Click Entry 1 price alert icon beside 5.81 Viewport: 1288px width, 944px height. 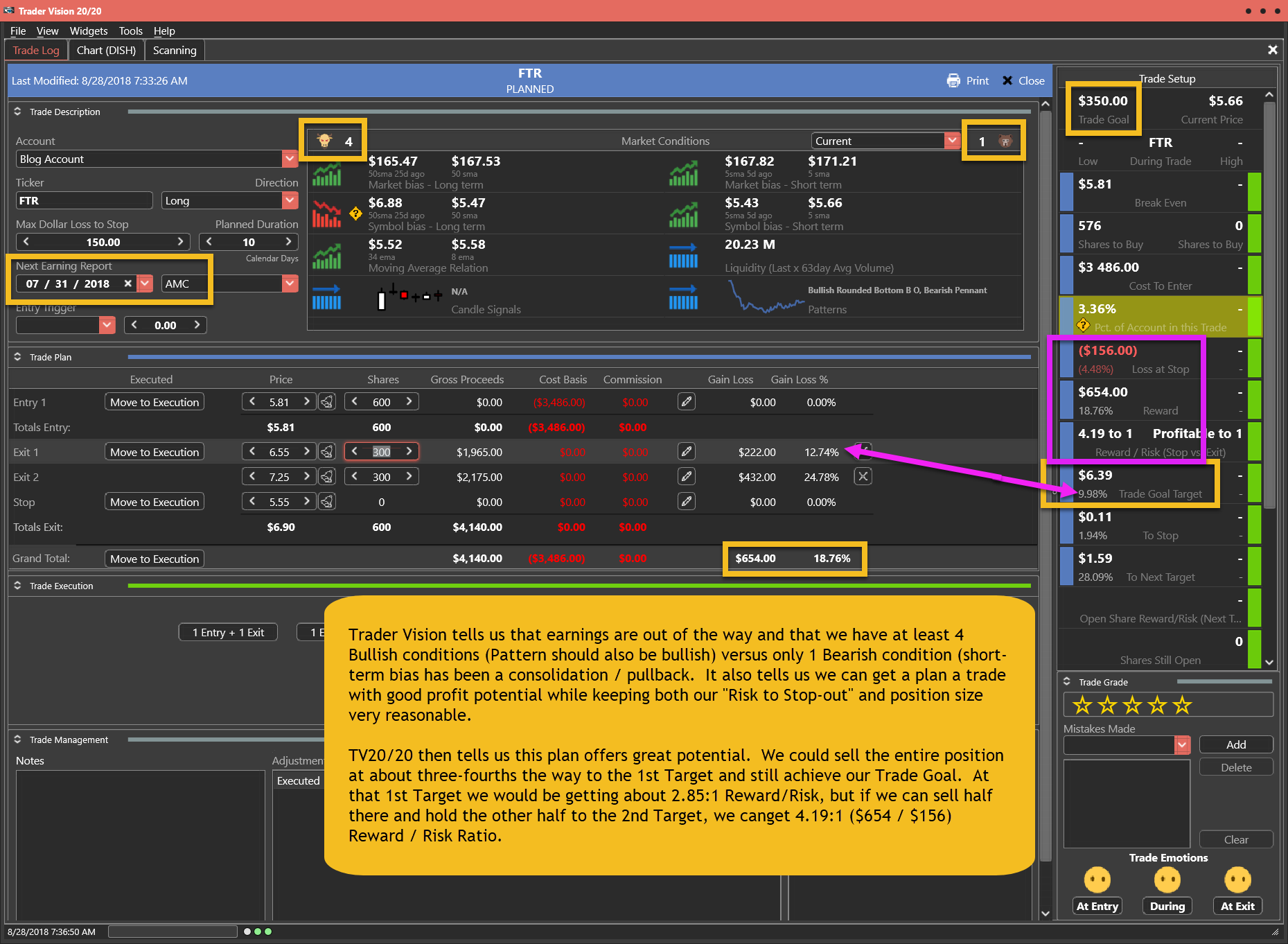(x=327, y=402)
